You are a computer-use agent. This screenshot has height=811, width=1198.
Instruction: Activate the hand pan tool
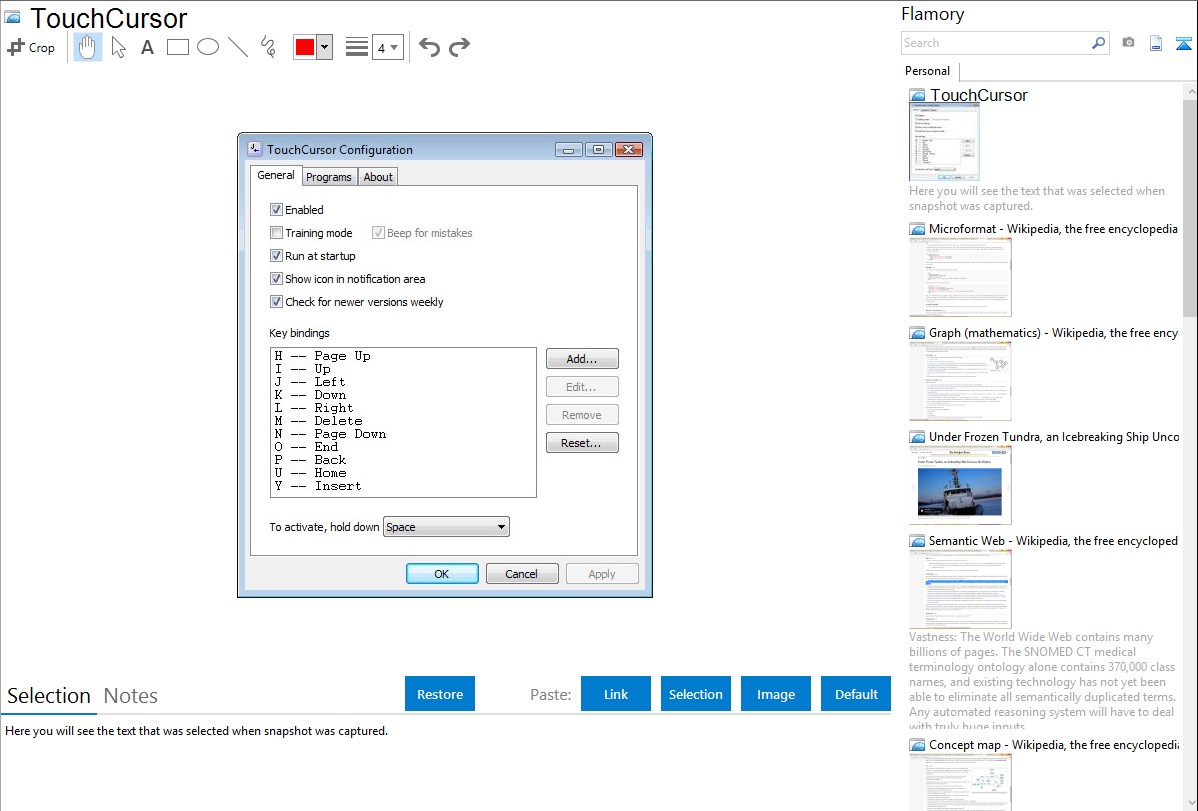click(88, 47)
